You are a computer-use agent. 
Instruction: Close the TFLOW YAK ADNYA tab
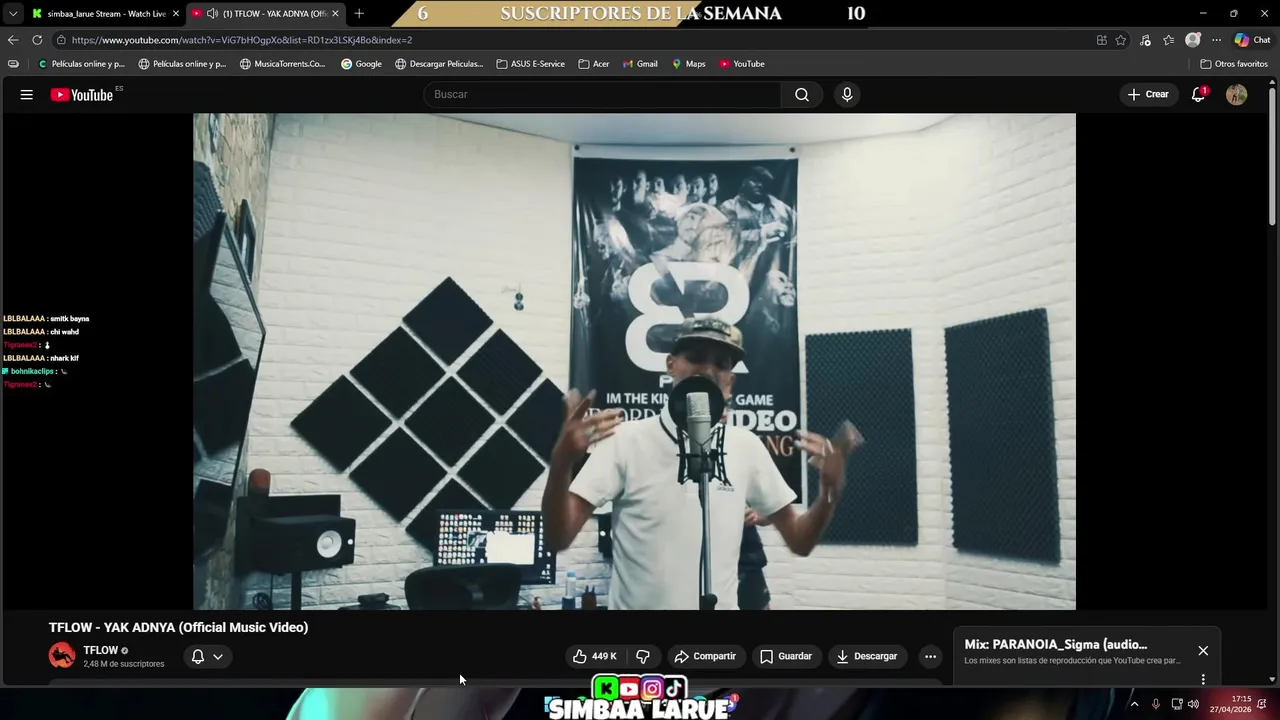pos(335,14)
